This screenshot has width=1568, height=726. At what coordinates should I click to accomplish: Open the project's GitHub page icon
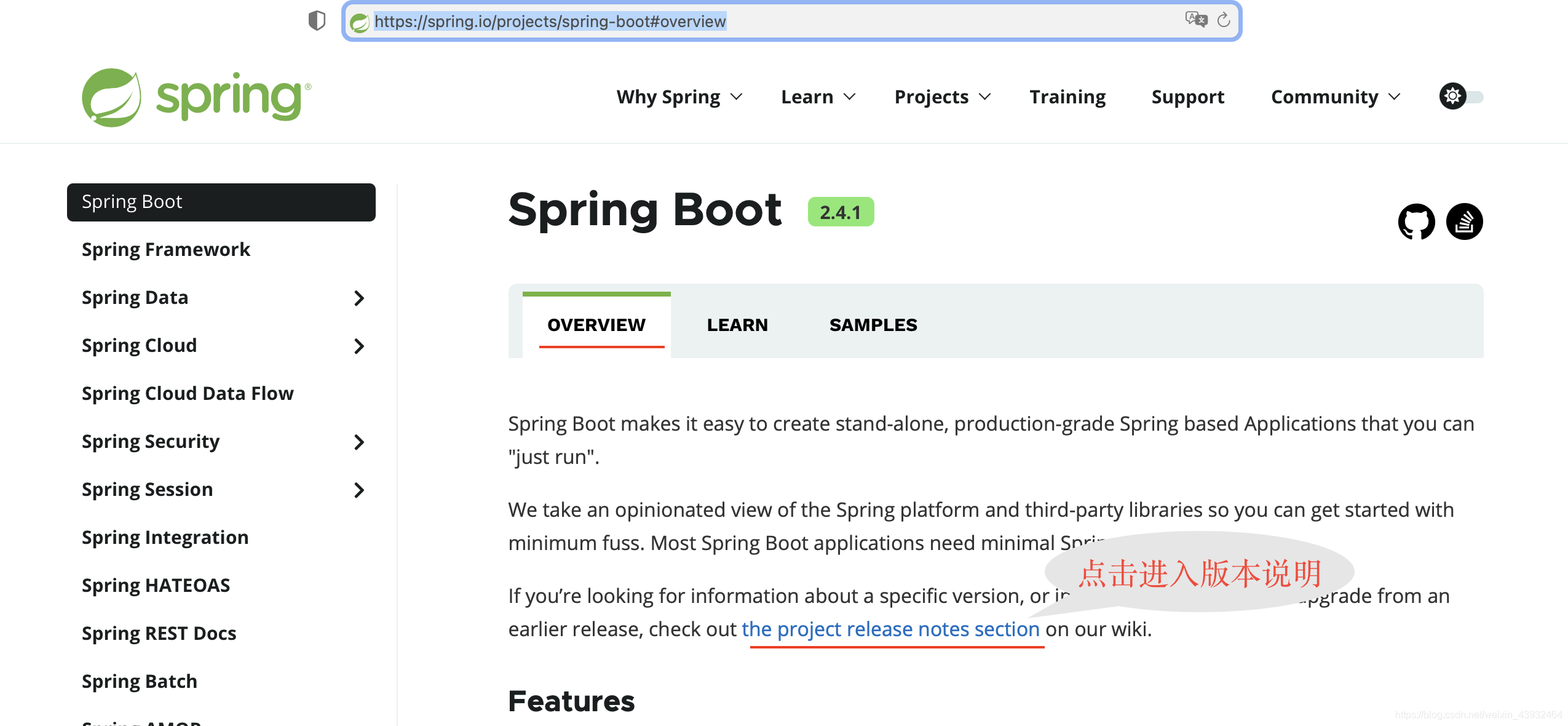click(1417, 221)
